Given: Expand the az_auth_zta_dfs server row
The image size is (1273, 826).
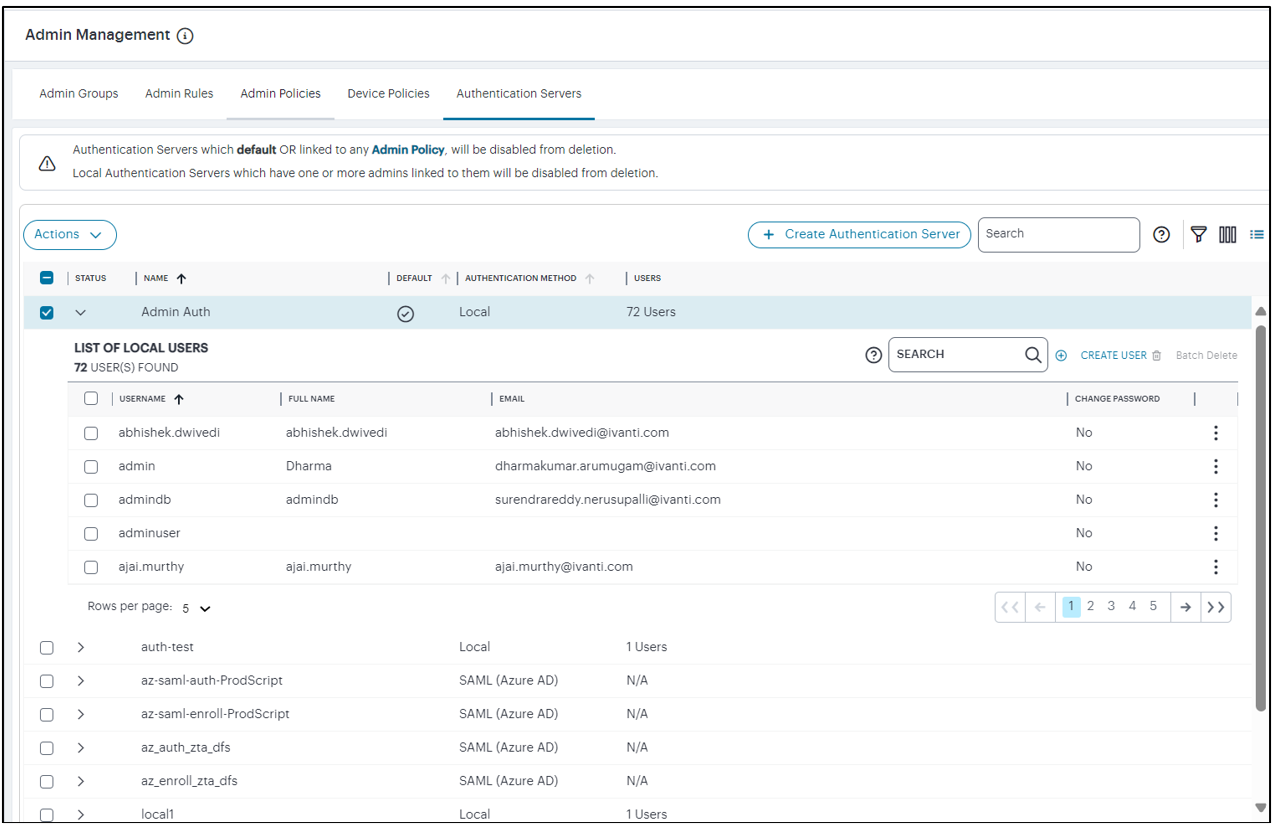Looking at the screenshot, I should (x=81, y=748).
